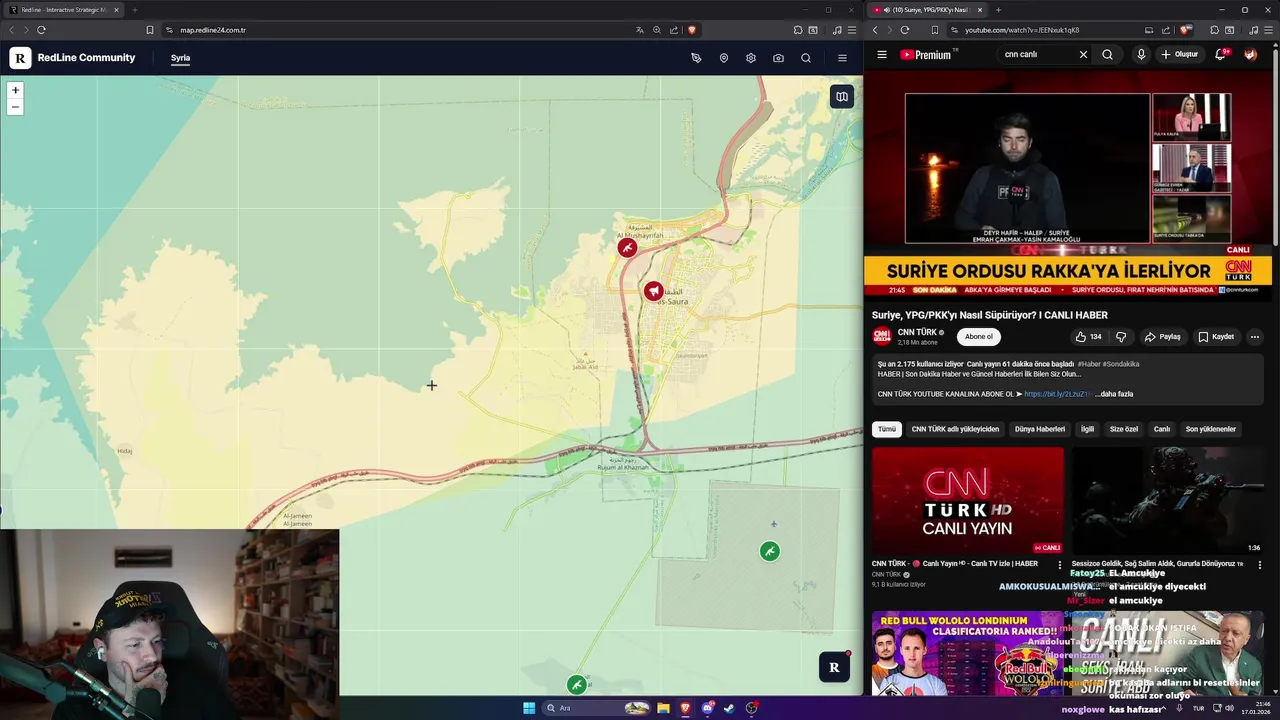Subscribe with the Abone ol button

979,337
